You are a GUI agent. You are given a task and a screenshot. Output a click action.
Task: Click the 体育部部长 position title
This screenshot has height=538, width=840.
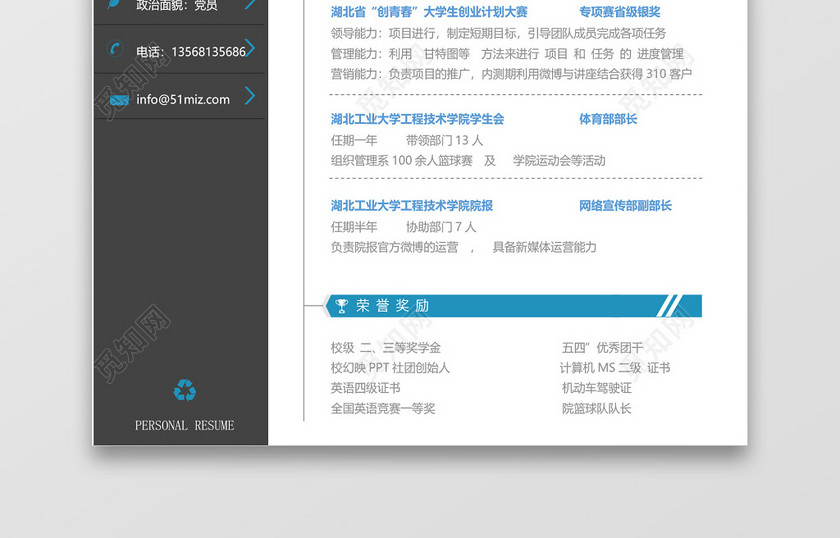coord(608,119)
